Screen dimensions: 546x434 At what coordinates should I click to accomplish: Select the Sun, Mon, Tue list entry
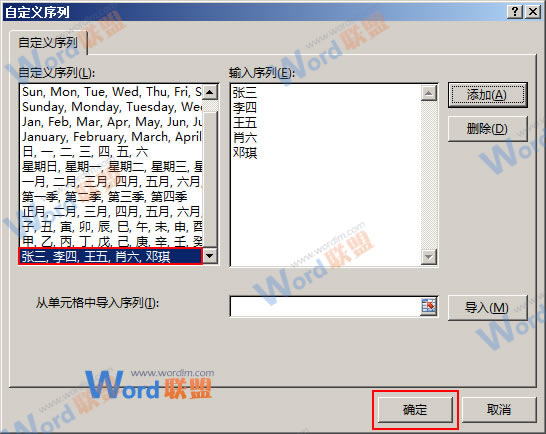point(111,92)
